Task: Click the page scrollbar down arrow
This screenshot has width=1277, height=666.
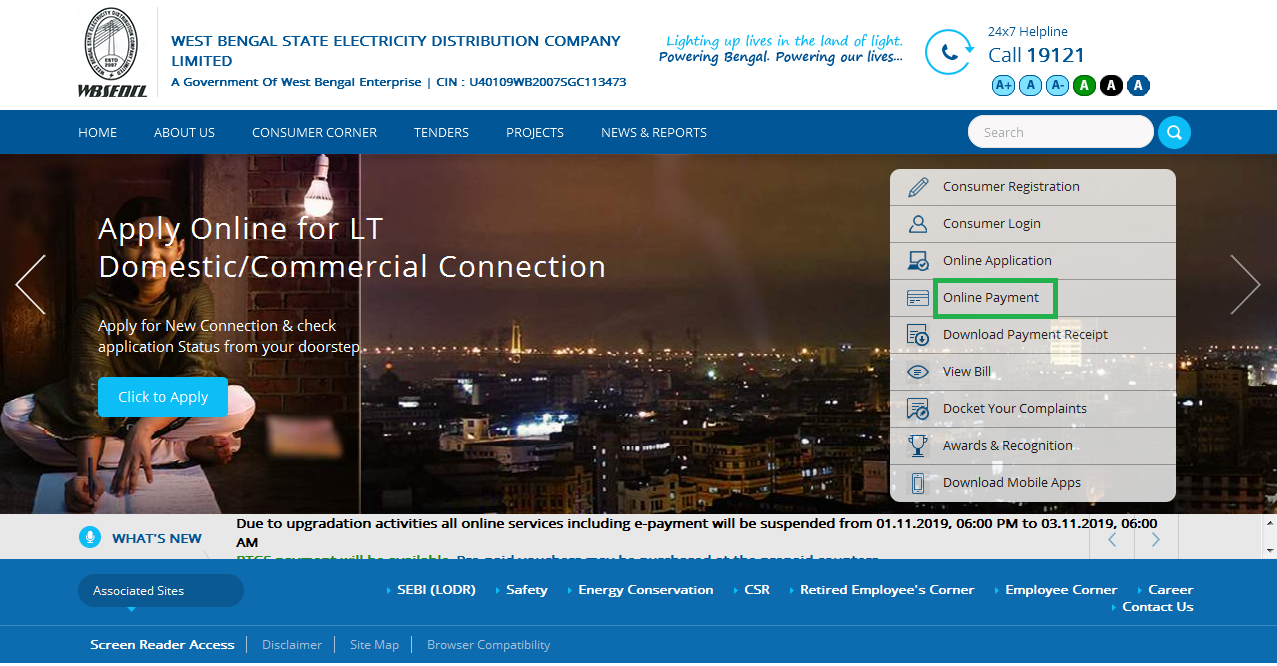Action: pos(1270,550)
